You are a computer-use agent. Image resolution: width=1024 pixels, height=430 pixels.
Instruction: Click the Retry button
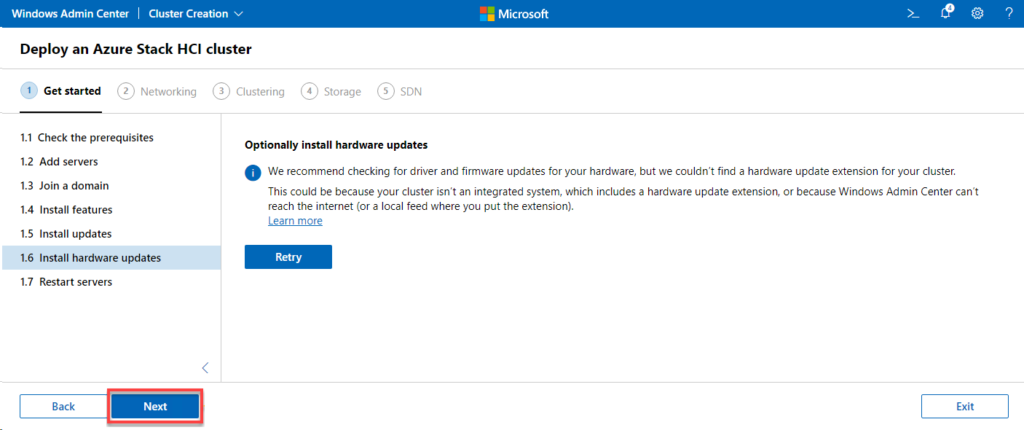tap(288, 257)
